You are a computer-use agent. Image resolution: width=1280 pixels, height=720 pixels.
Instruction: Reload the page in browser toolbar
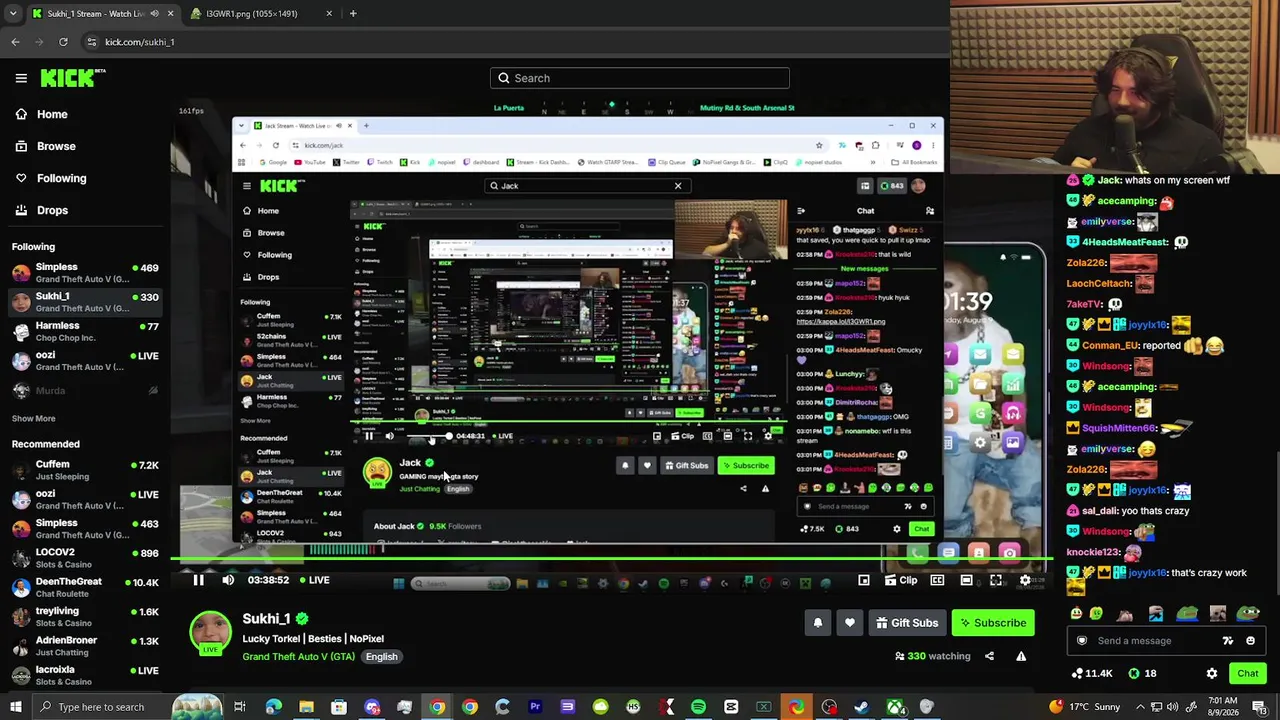(x=63, y=42)
